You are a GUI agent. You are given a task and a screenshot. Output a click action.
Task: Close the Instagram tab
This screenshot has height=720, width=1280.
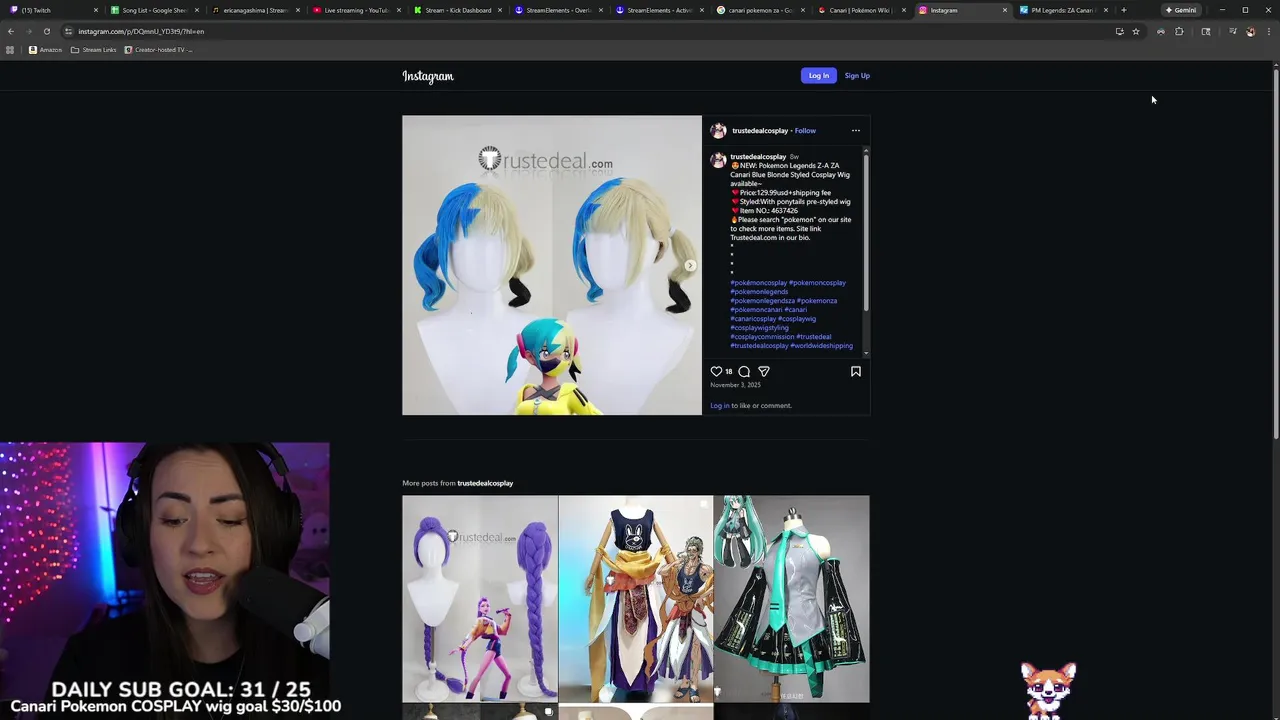coord(1005,10)
